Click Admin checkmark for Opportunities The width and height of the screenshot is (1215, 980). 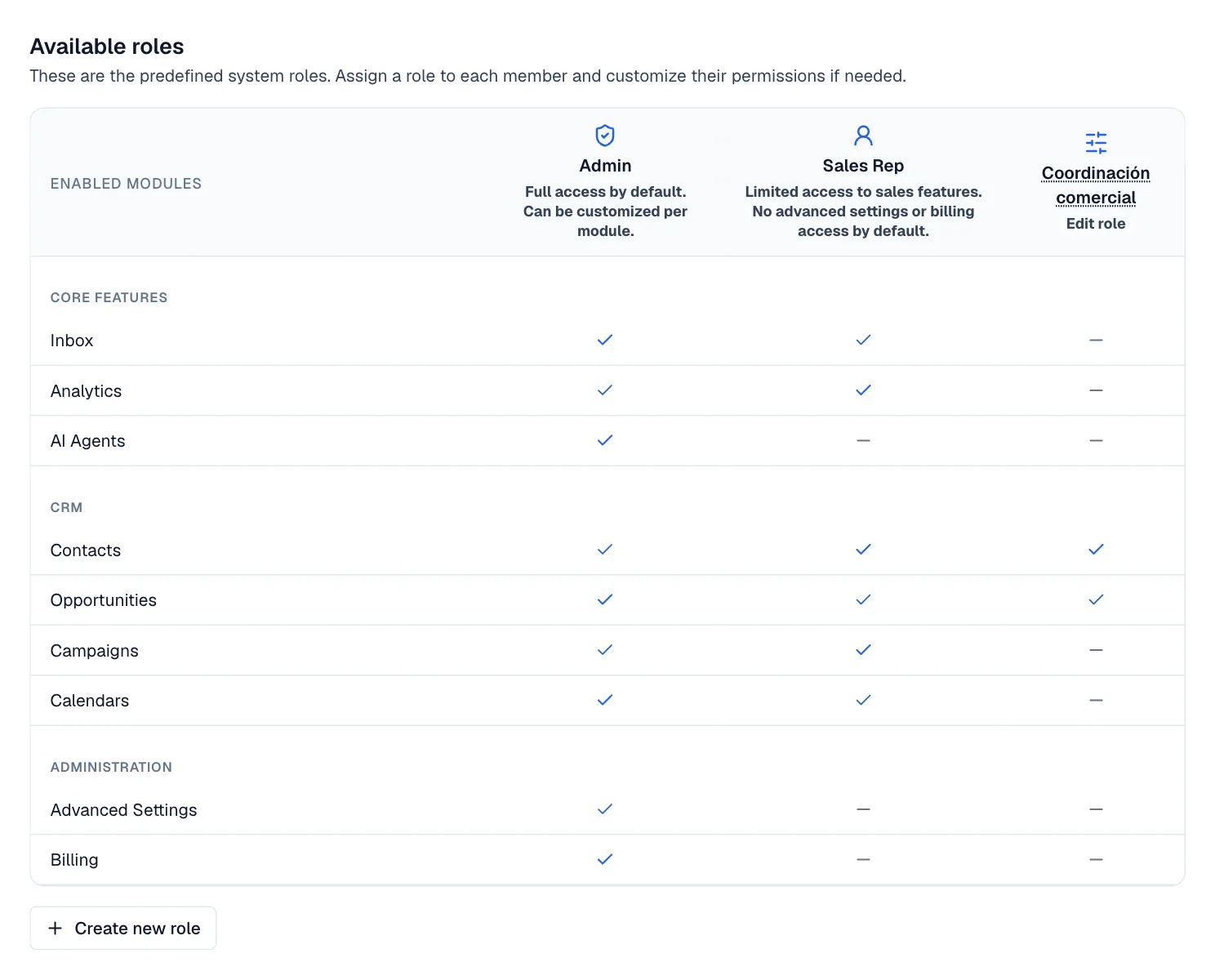605,599
